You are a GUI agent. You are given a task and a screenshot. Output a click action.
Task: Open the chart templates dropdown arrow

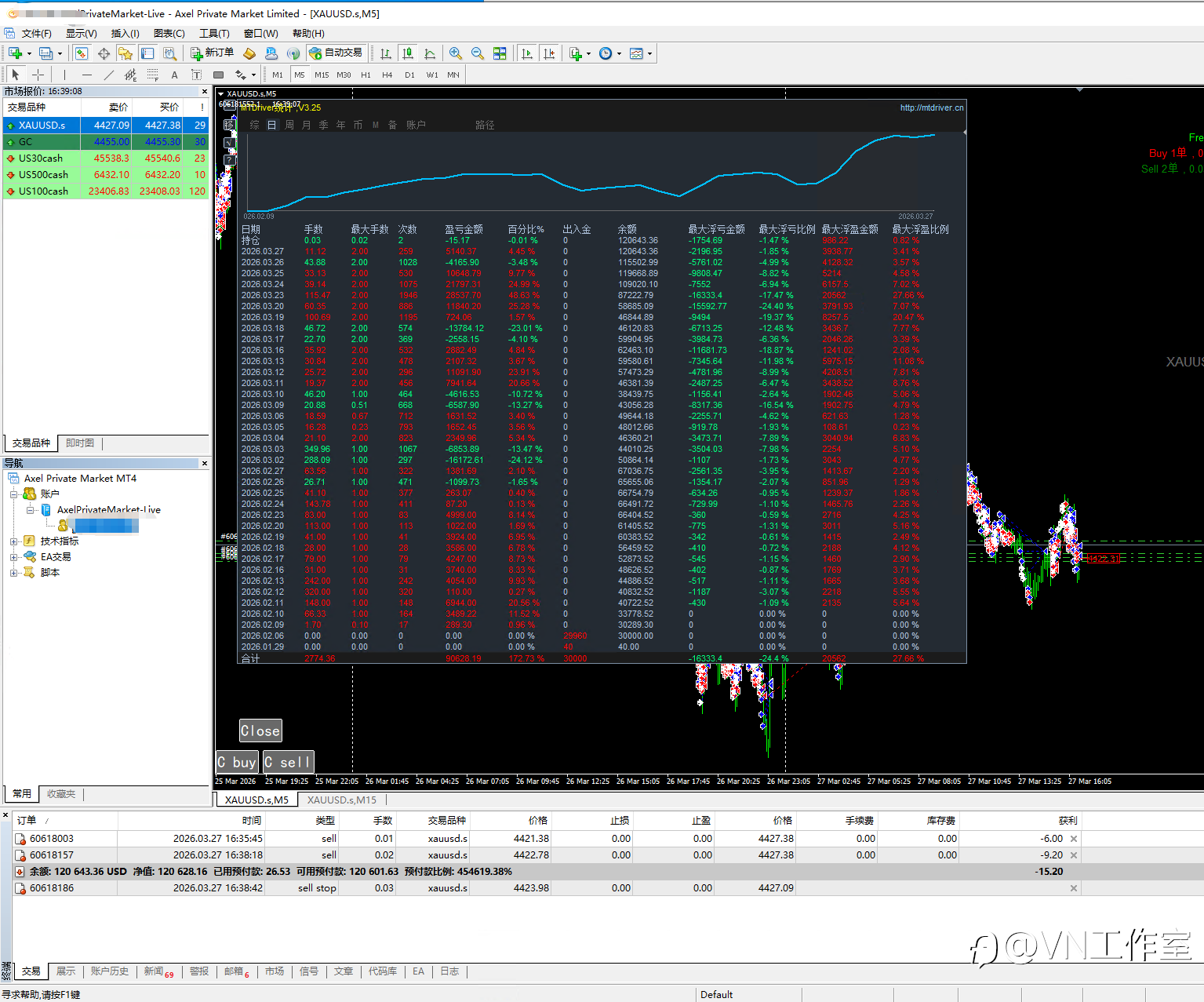point(649,54)
